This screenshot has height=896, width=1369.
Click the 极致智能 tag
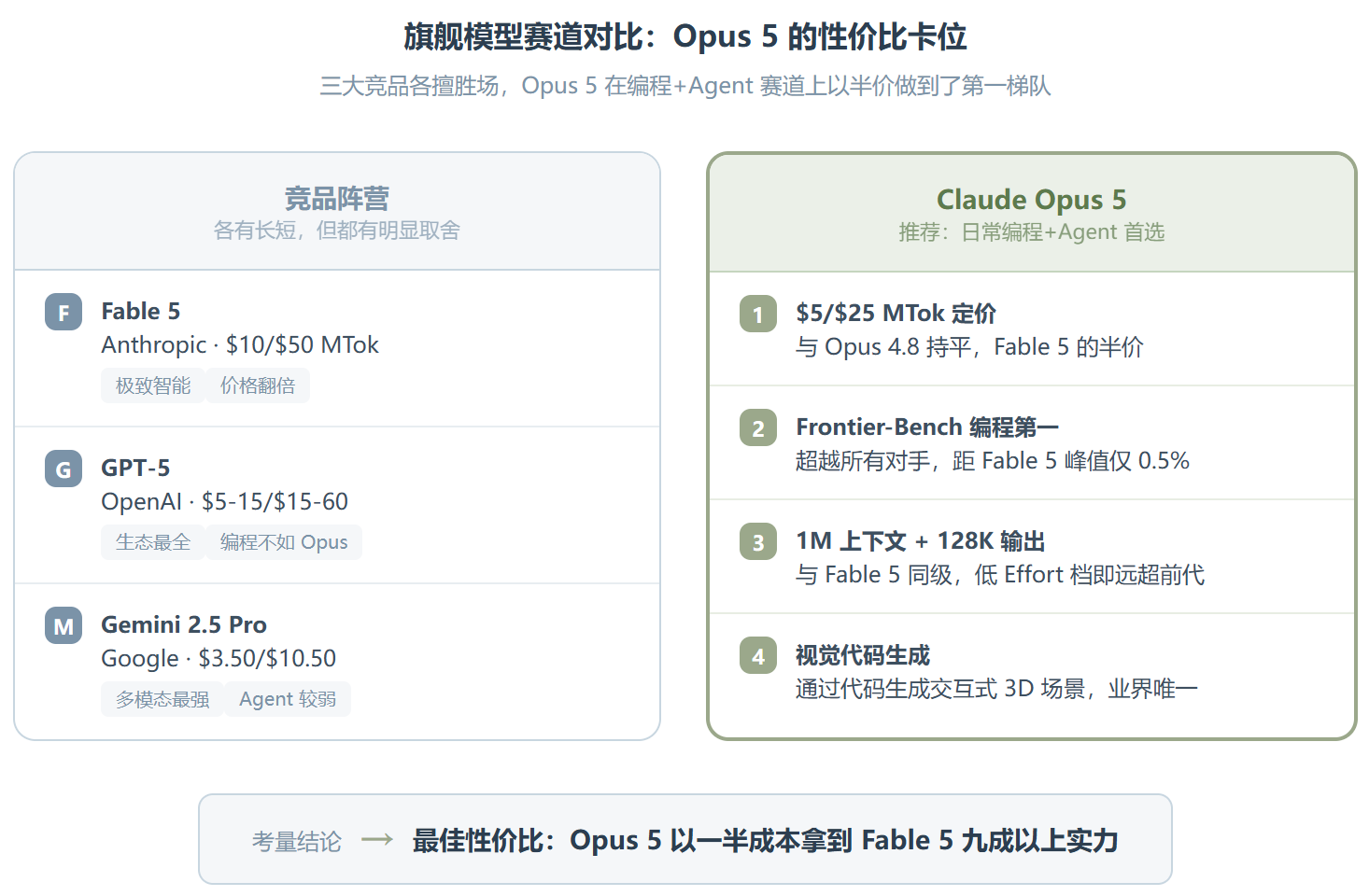153,385
